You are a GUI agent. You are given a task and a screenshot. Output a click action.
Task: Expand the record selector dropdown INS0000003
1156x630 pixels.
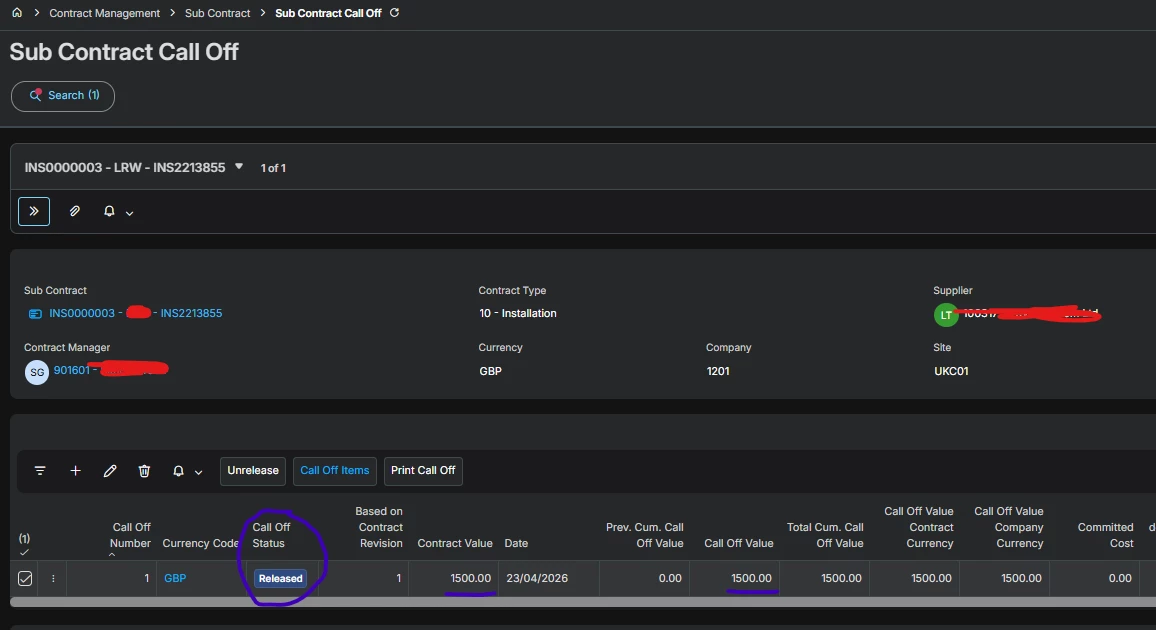(x=239, y=167)
